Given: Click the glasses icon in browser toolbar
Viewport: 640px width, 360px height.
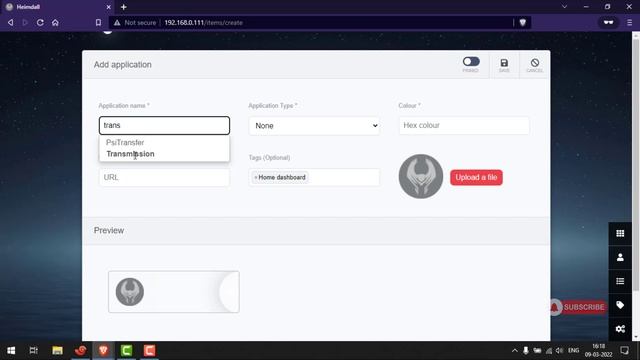Looking at the screenshot, I should click(608, 22).
